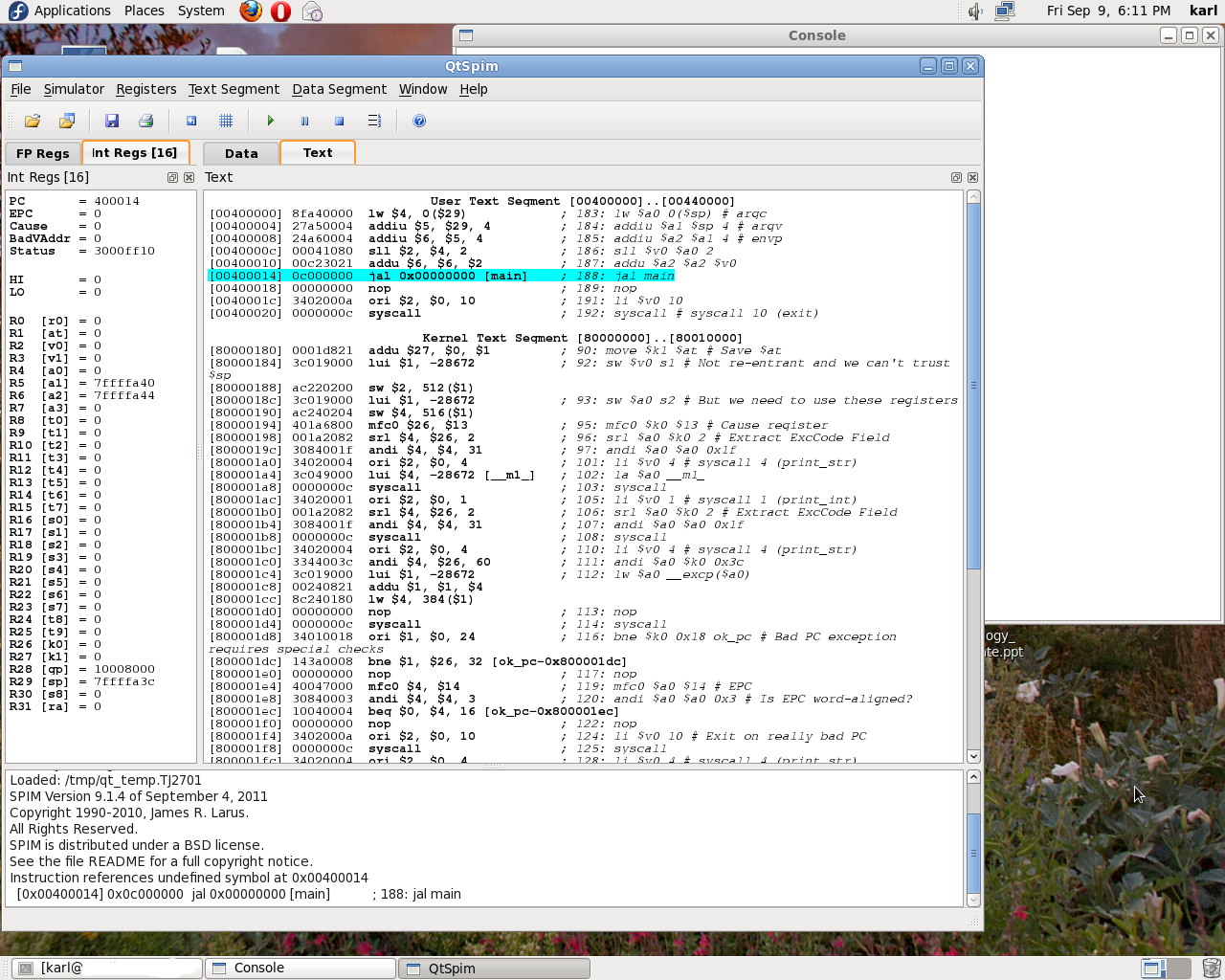The image size is (1225, 980).
Task: Launch Opera from top panel
Action: [x=280, y=11]
